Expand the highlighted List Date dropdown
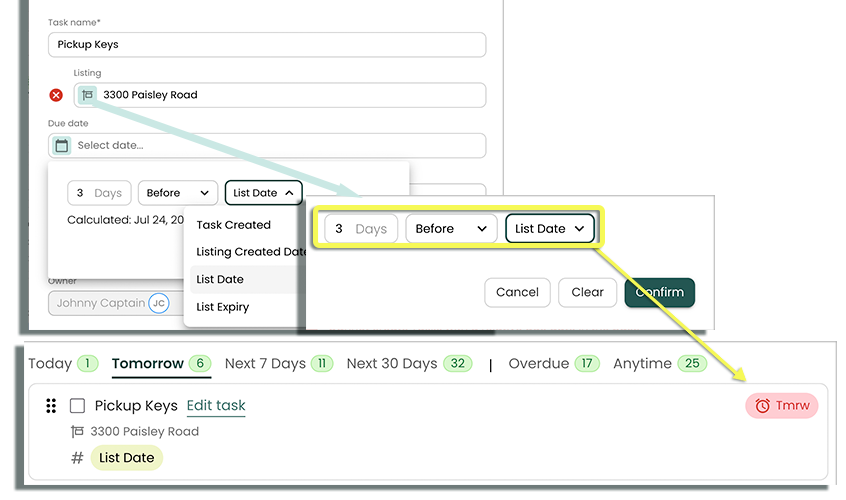846x500 pixels. tap(550, 229)
